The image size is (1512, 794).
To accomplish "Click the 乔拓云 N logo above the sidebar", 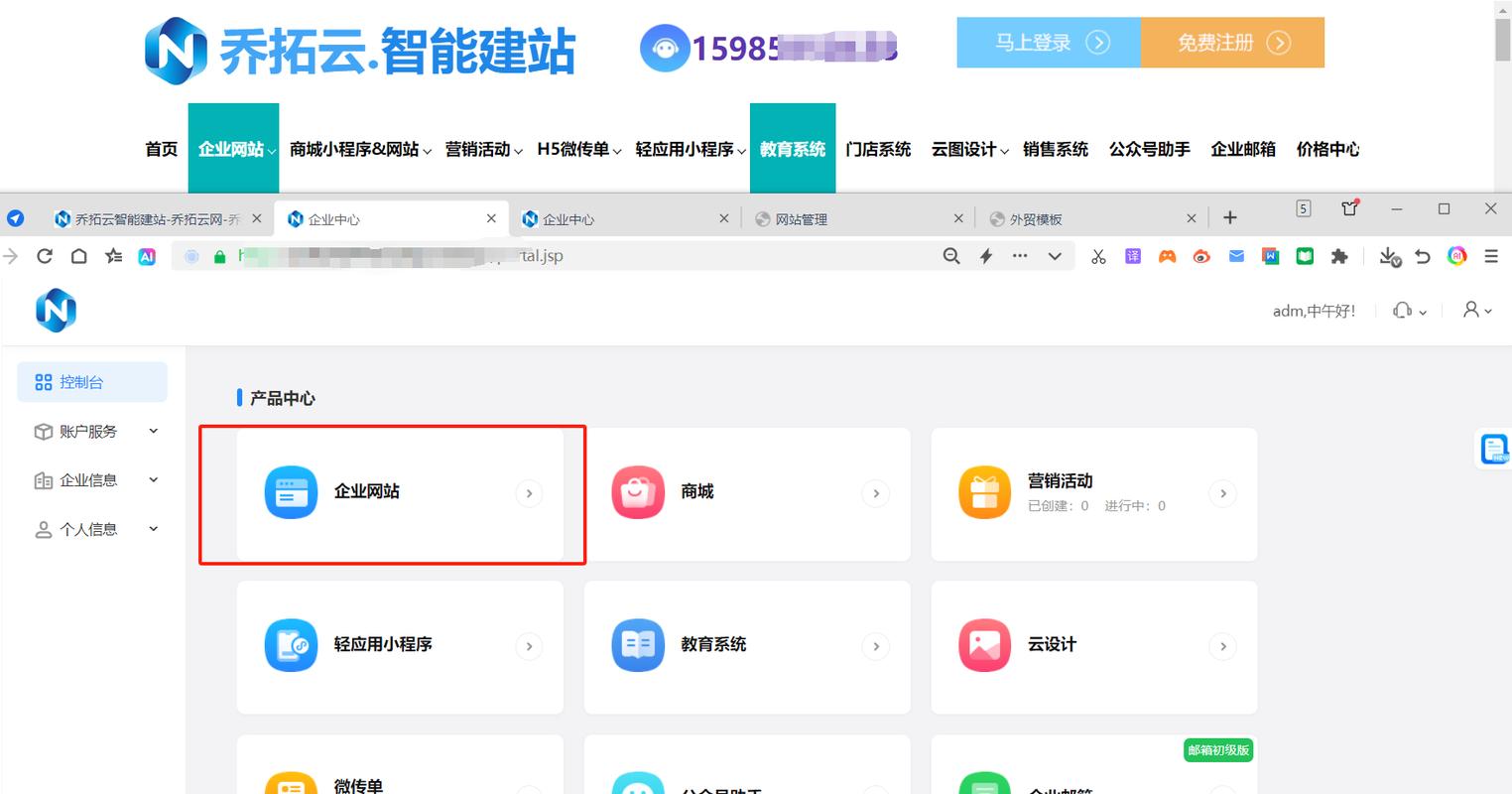I will coord(56,310).
